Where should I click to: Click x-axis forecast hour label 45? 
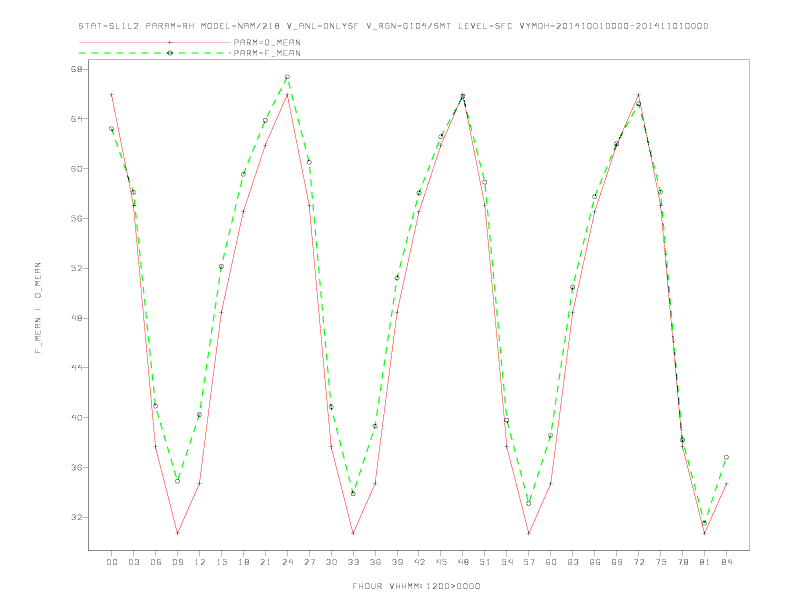(441, 562)
